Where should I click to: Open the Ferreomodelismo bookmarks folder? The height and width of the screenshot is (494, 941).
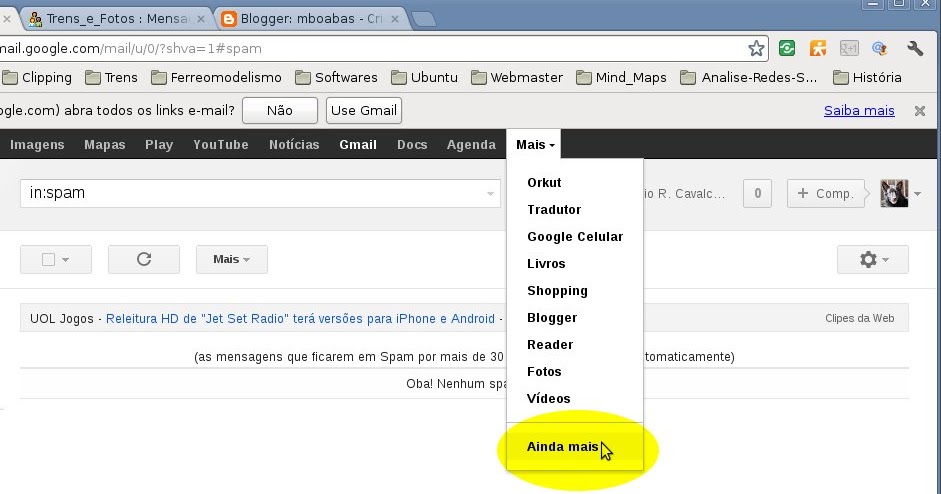pyautogui.click(x=216, y=77)
